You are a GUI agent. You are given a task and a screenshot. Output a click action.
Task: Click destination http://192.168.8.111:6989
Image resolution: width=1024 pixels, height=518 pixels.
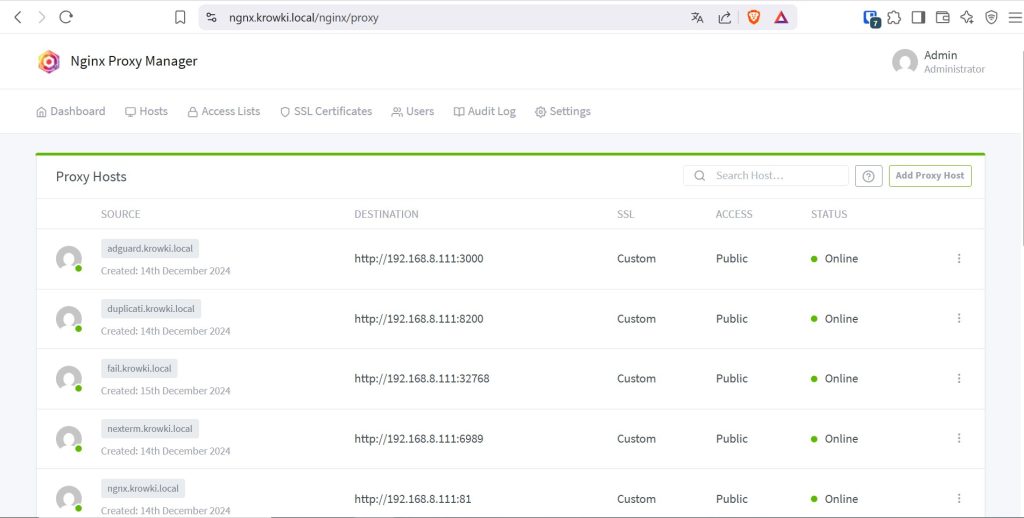419,439
